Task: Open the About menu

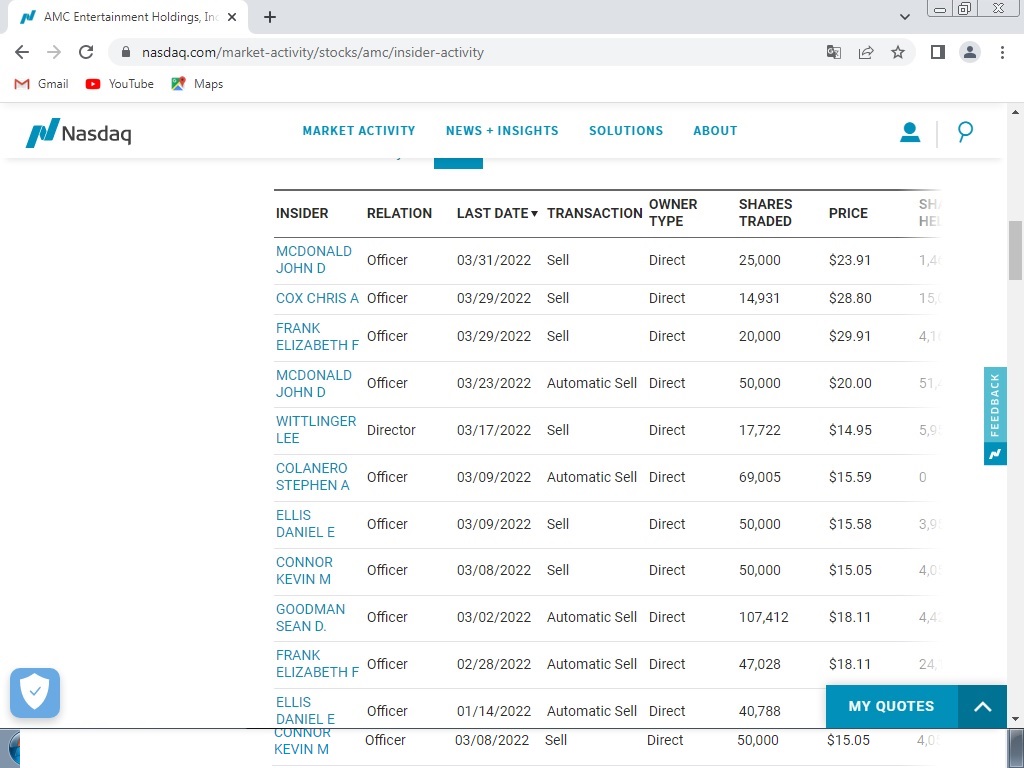Action: [715, 131]
